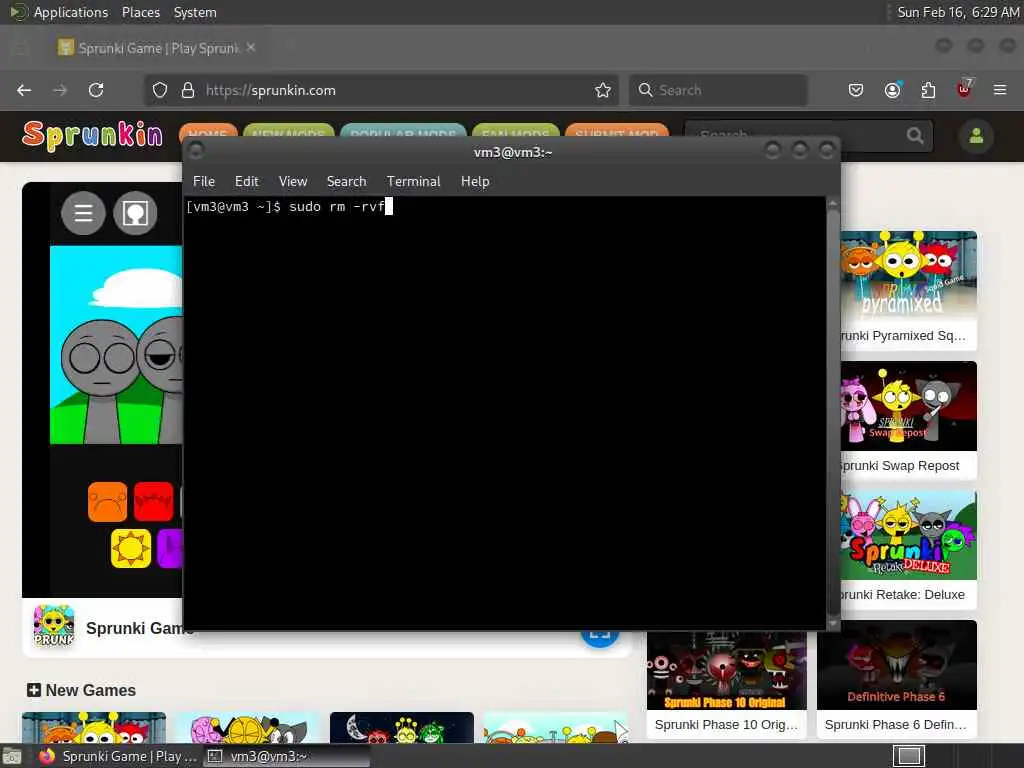The height and width of the screenshot is (768, 1024).
Task: Click the clock showing Sun Feb 16
Action: coord(957,12)
